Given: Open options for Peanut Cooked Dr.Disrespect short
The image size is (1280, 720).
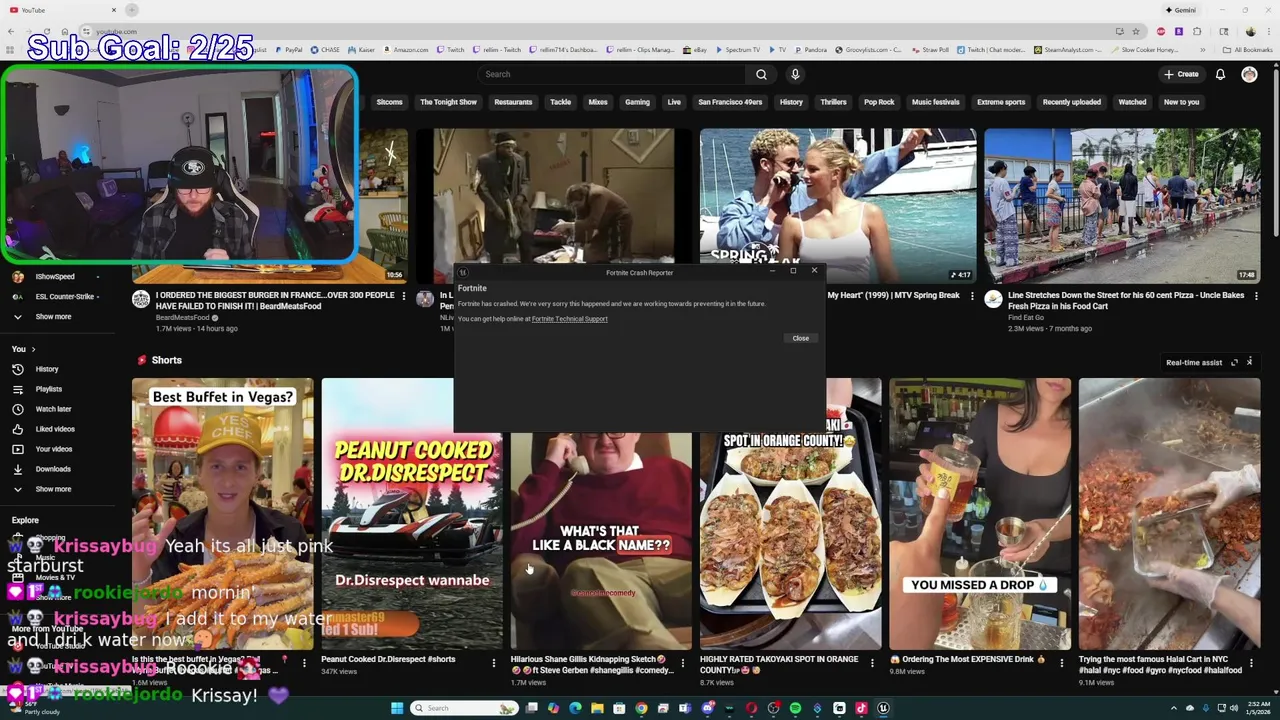Looking at the screenshot, I should [493, 662].
